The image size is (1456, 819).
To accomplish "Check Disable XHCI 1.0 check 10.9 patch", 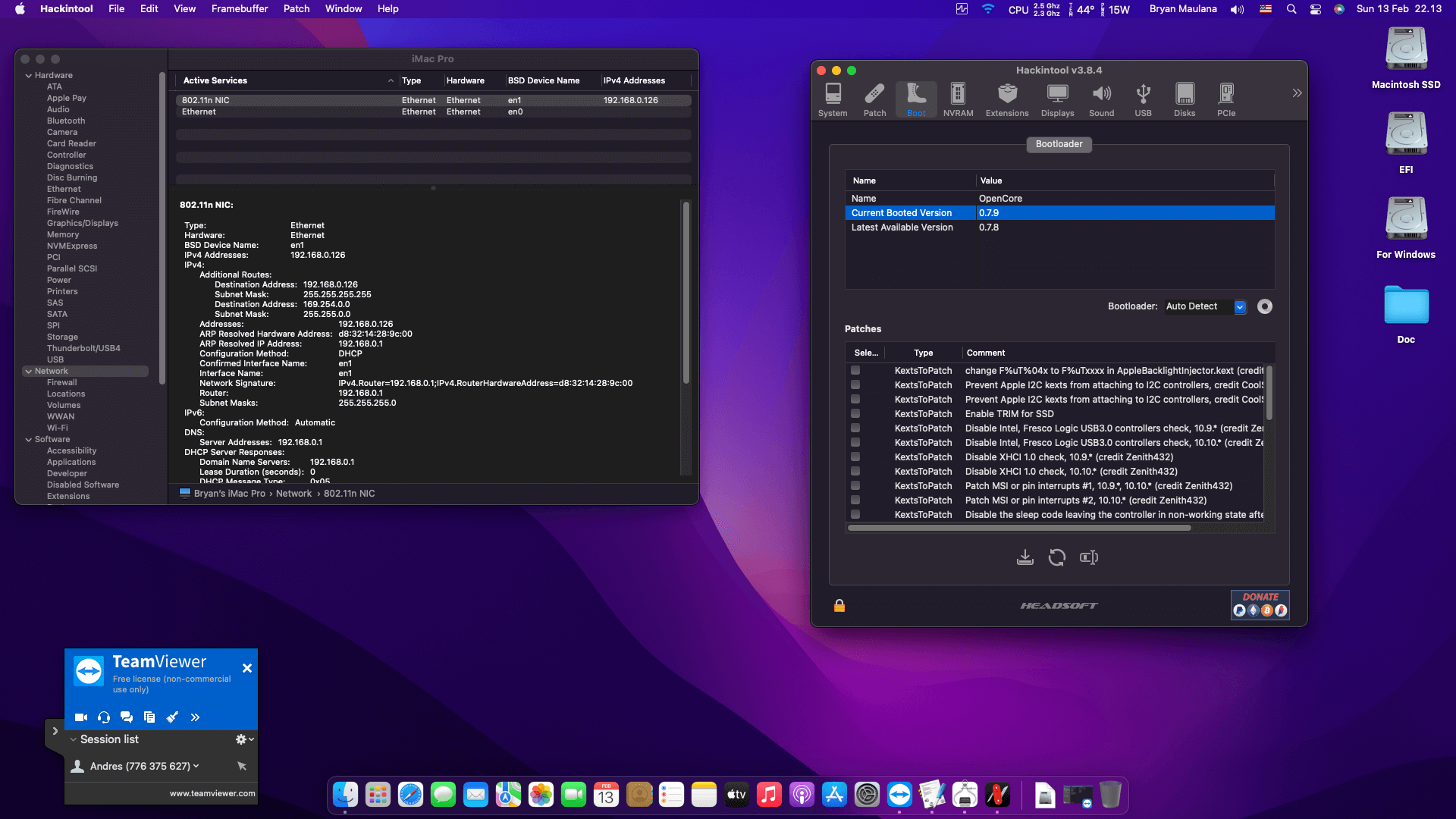I will (855, 457).
